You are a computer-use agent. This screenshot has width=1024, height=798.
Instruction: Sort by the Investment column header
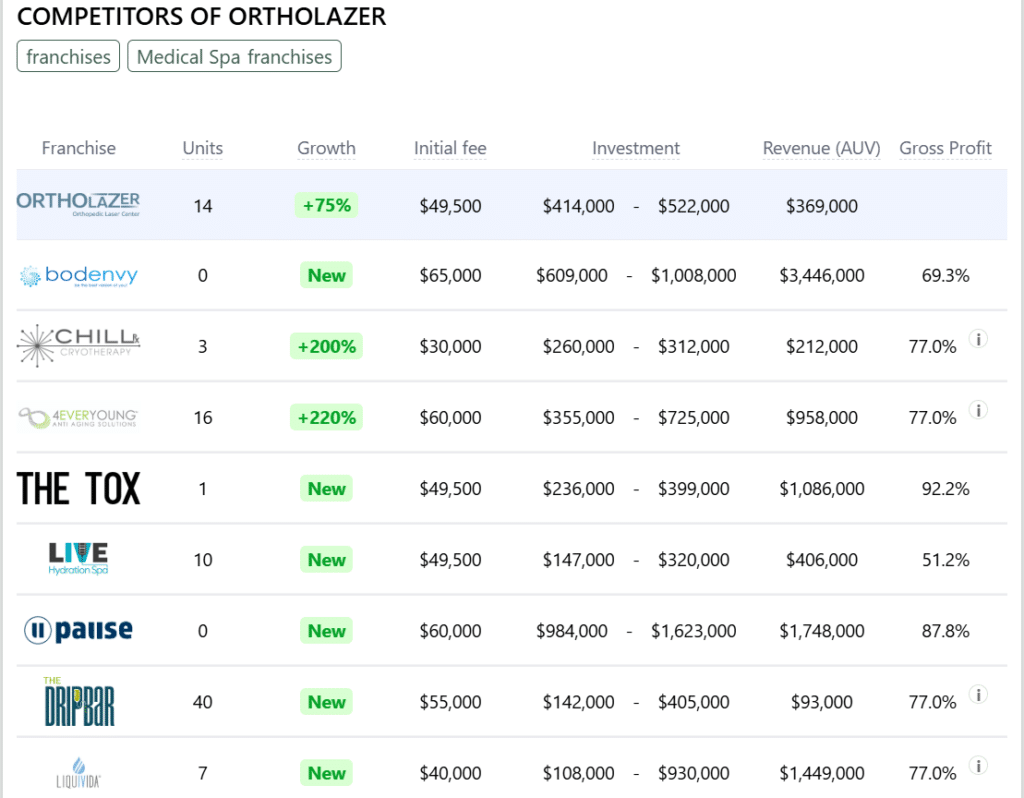point(635,148)
